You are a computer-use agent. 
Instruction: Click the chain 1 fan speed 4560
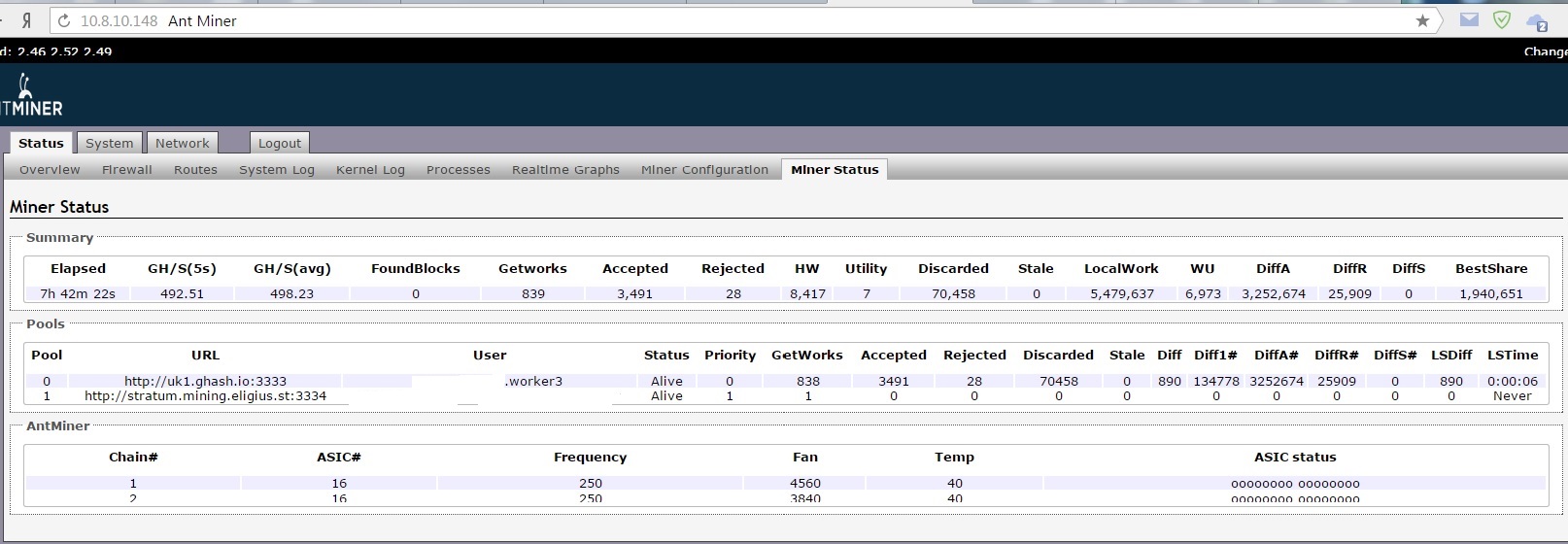point(805,483)
